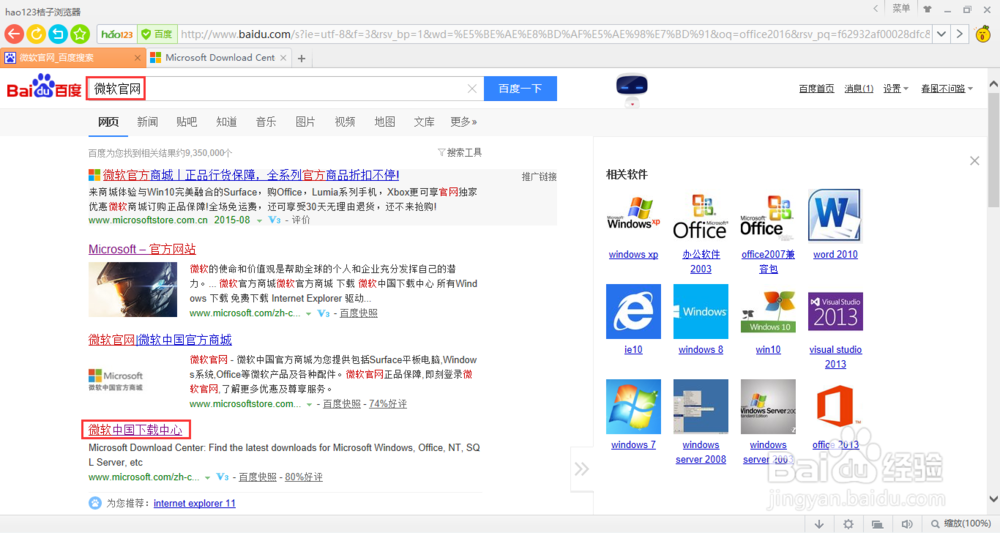
Task: Open the 微软官方商城 promoted result link
Action: [x=251, y=175]
